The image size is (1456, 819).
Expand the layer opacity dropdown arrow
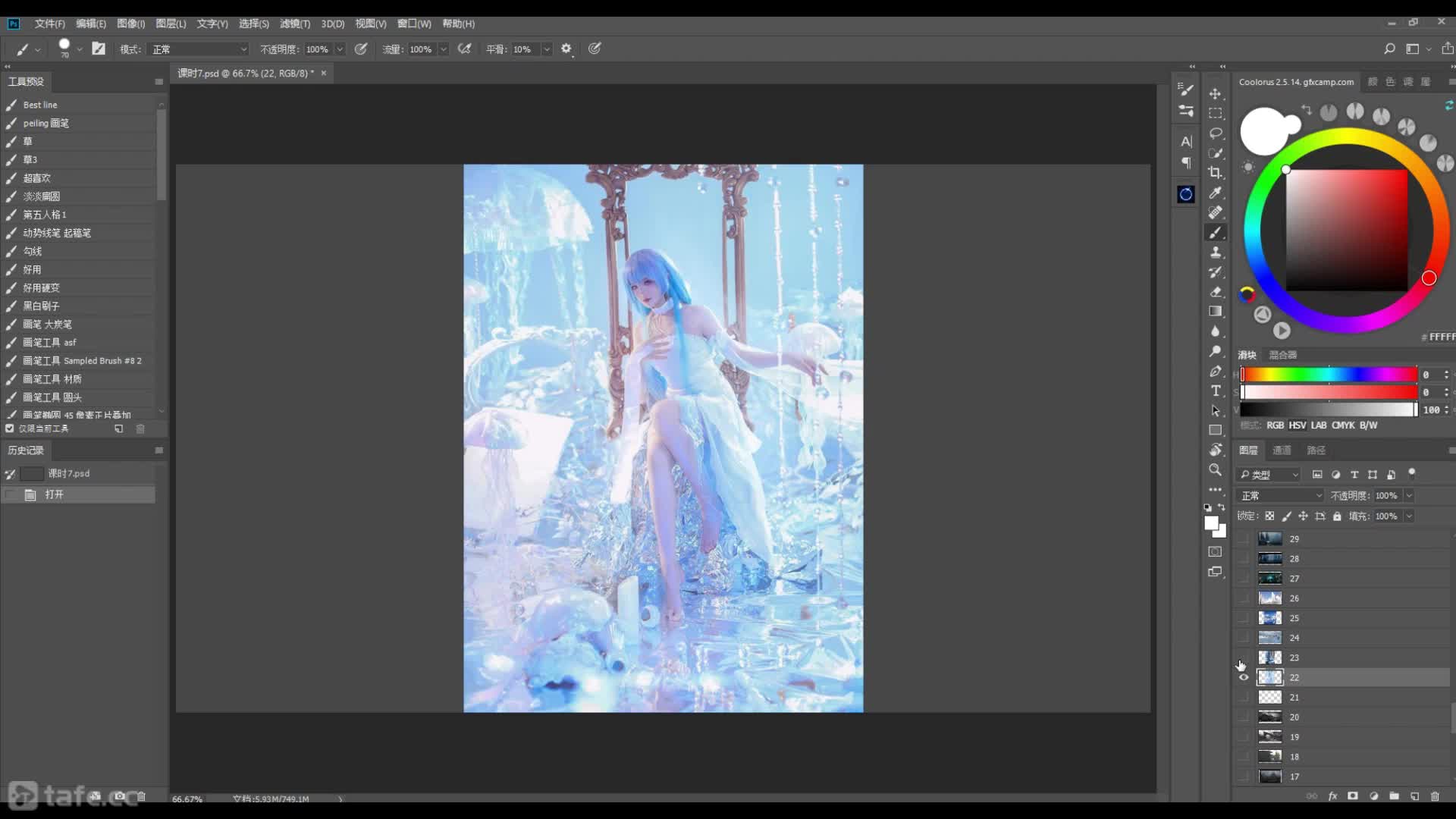pos(1409,495)
